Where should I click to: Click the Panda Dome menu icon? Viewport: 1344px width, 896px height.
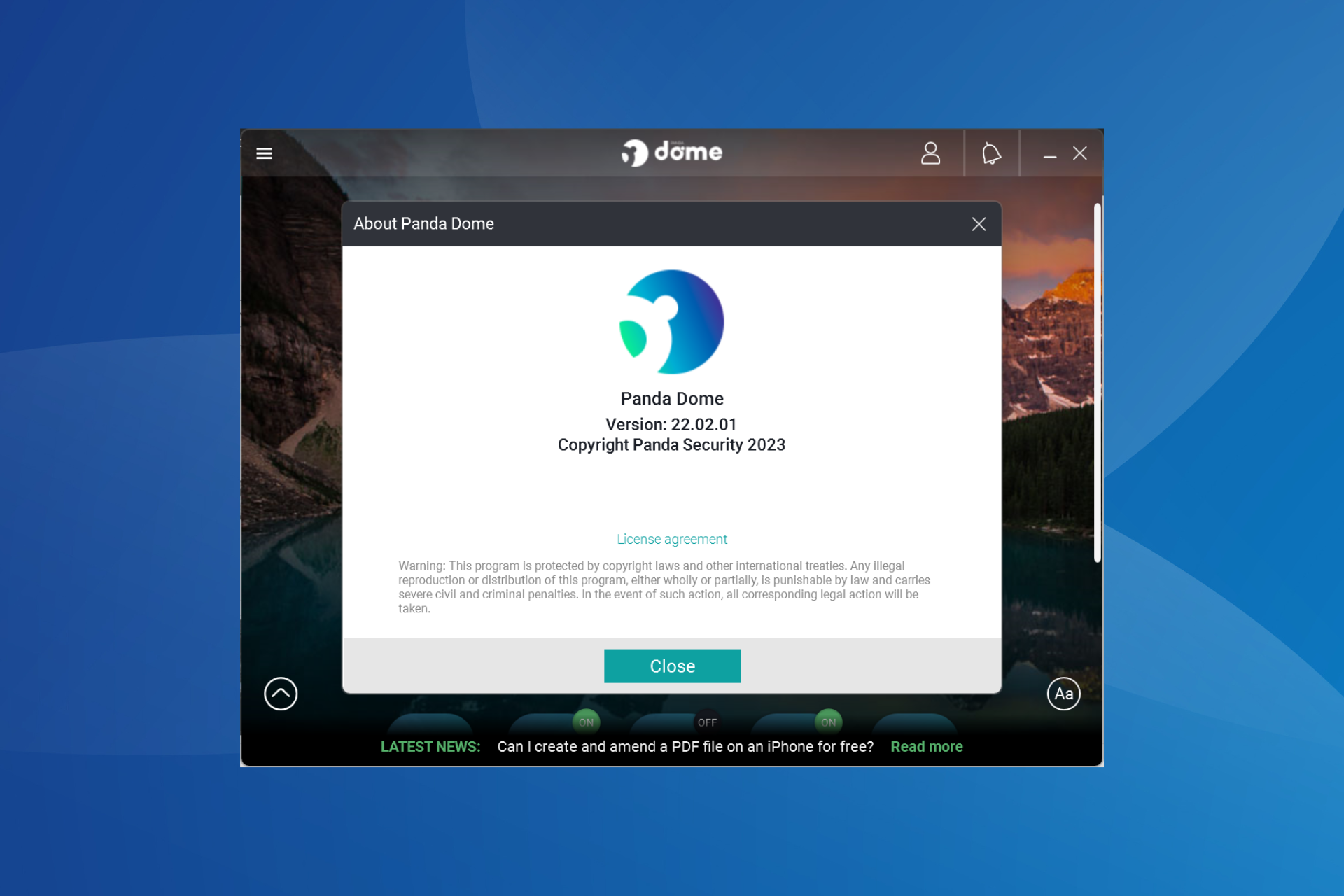(264, 153)
